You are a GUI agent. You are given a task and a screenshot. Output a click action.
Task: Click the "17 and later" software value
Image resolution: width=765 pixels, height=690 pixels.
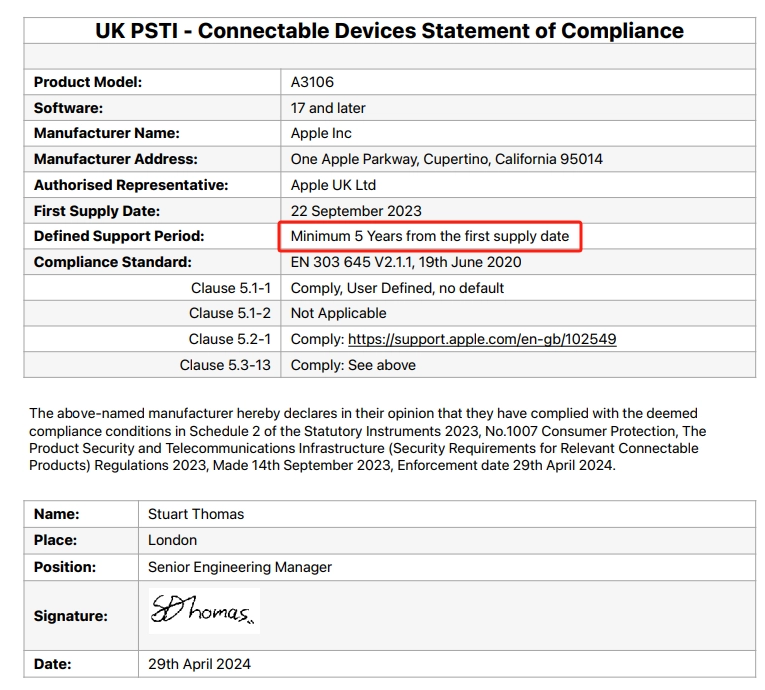[328, 108]
